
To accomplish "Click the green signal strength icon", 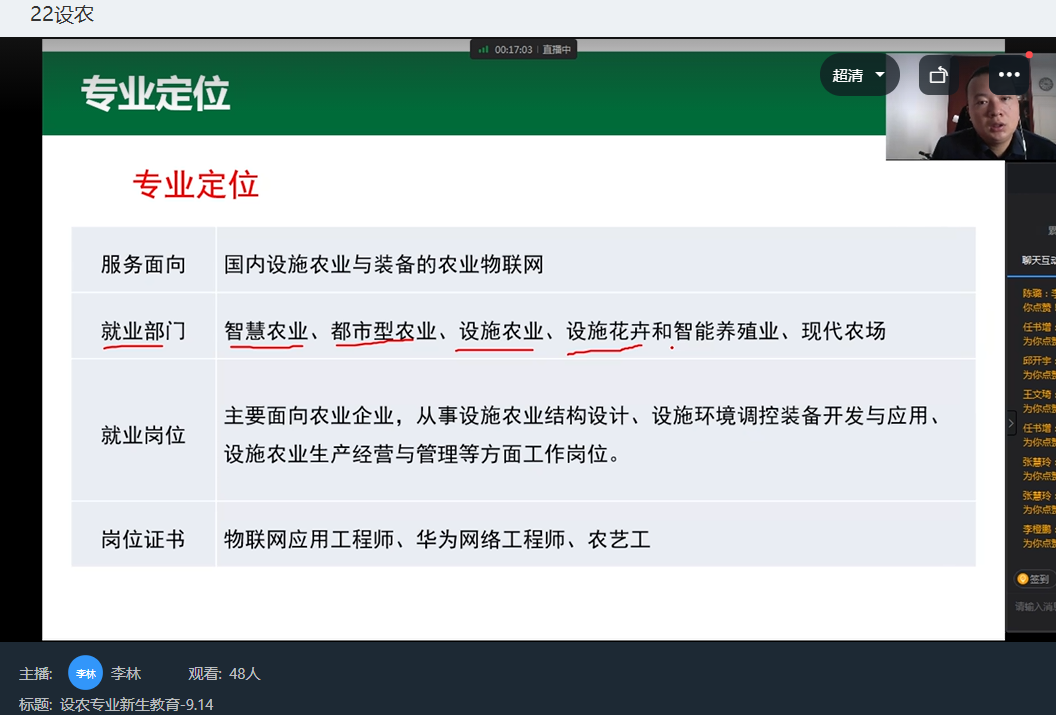I will 484,49.
